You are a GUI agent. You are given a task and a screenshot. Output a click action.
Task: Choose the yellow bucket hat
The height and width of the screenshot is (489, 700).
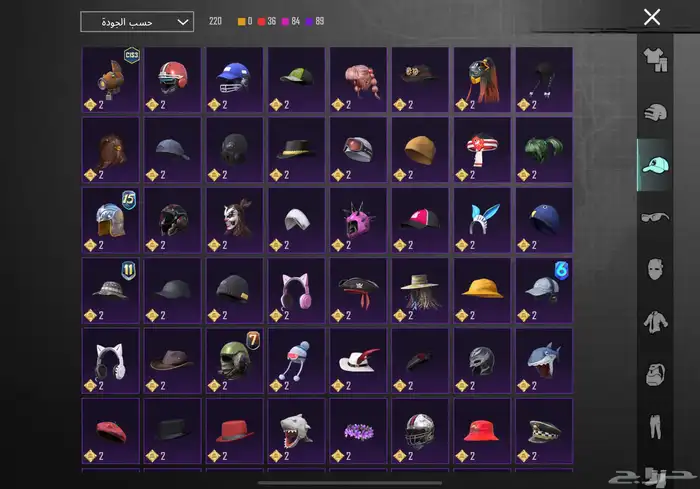[482, 290]
